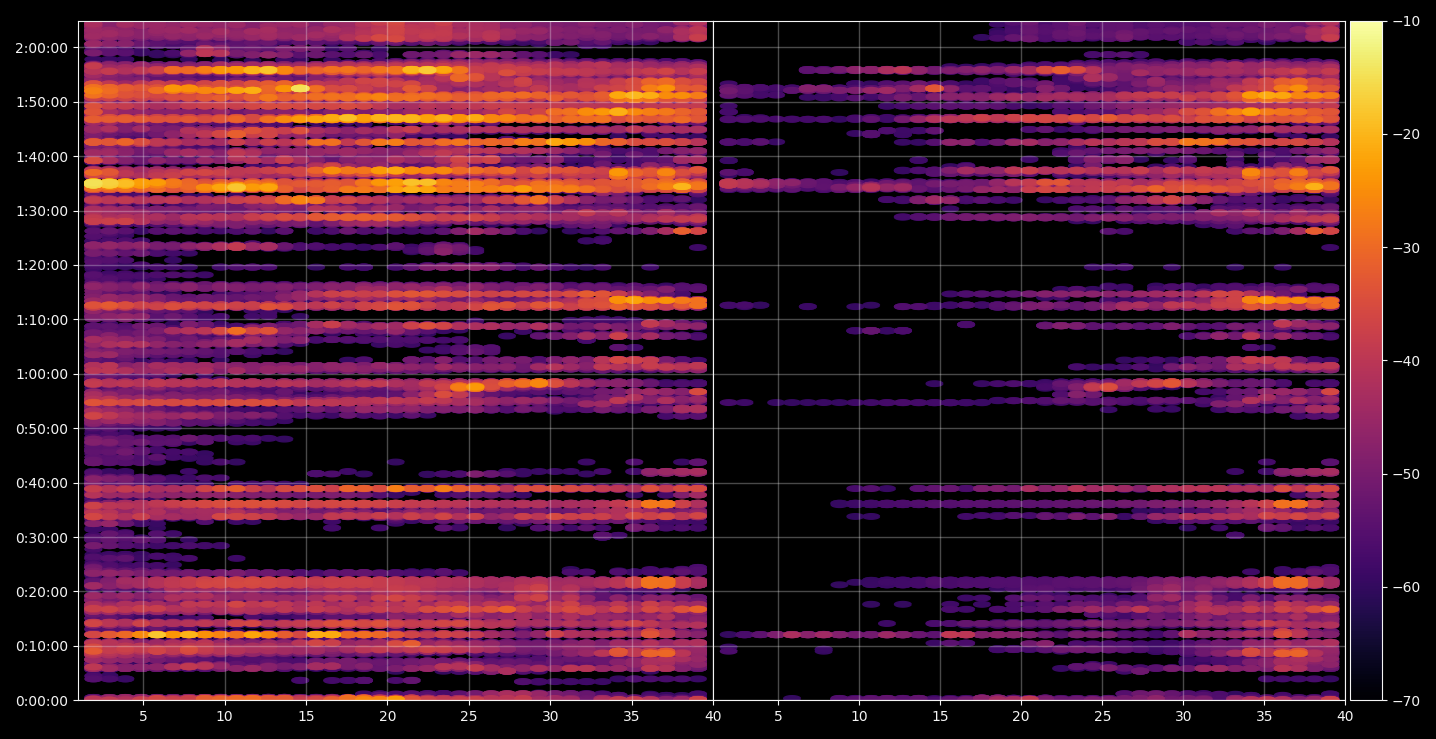1436x739 pixels.
Task: Select x-axis label 40 ending right heatmap
Action: coord(1346,716)
